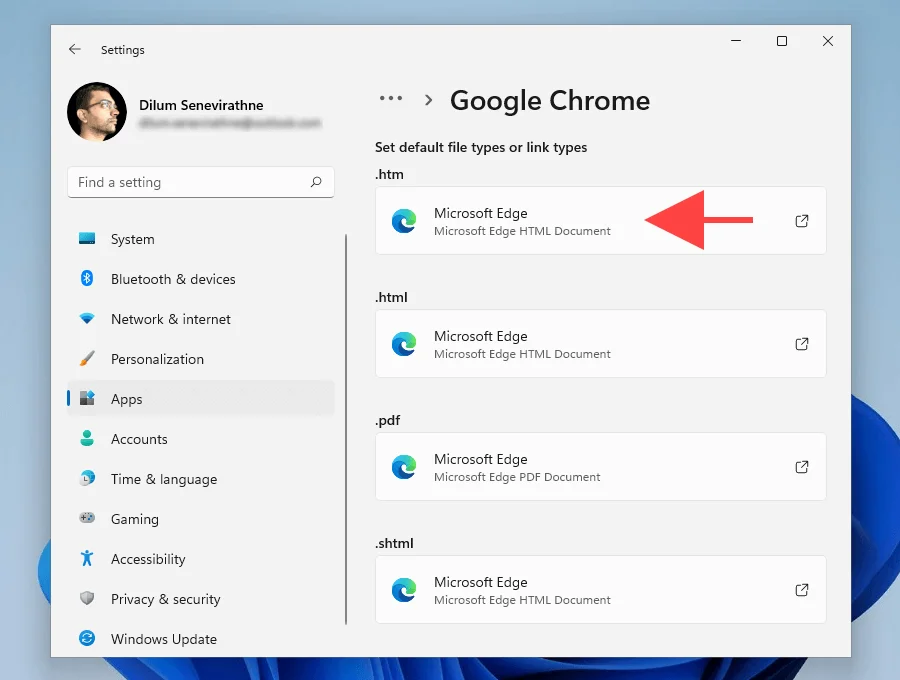
Task: Minimize the Settings window
Action: coord(736,41)
